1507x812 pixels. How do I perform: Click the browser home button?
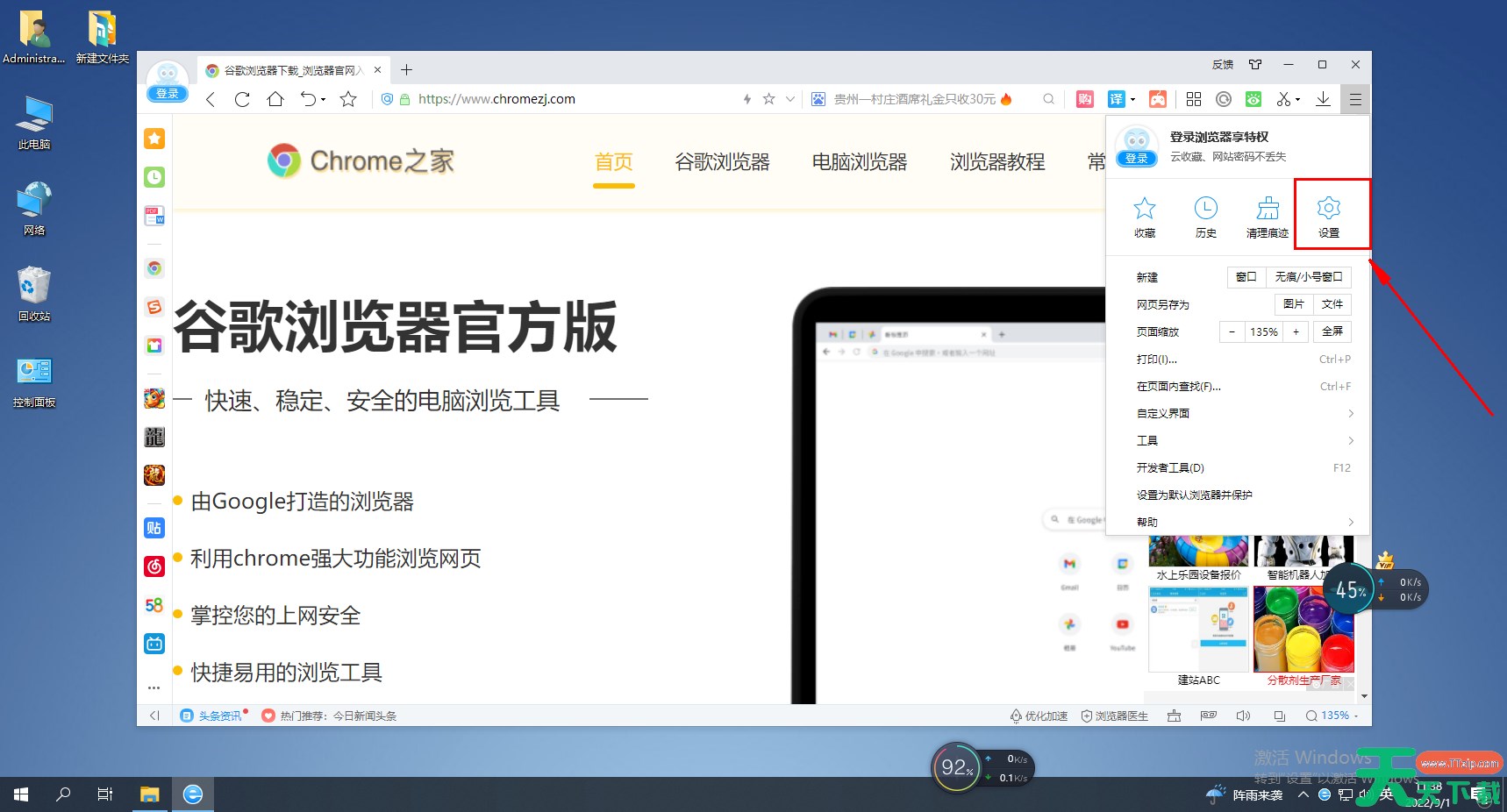pyautogui.click(x=275, y=99)
